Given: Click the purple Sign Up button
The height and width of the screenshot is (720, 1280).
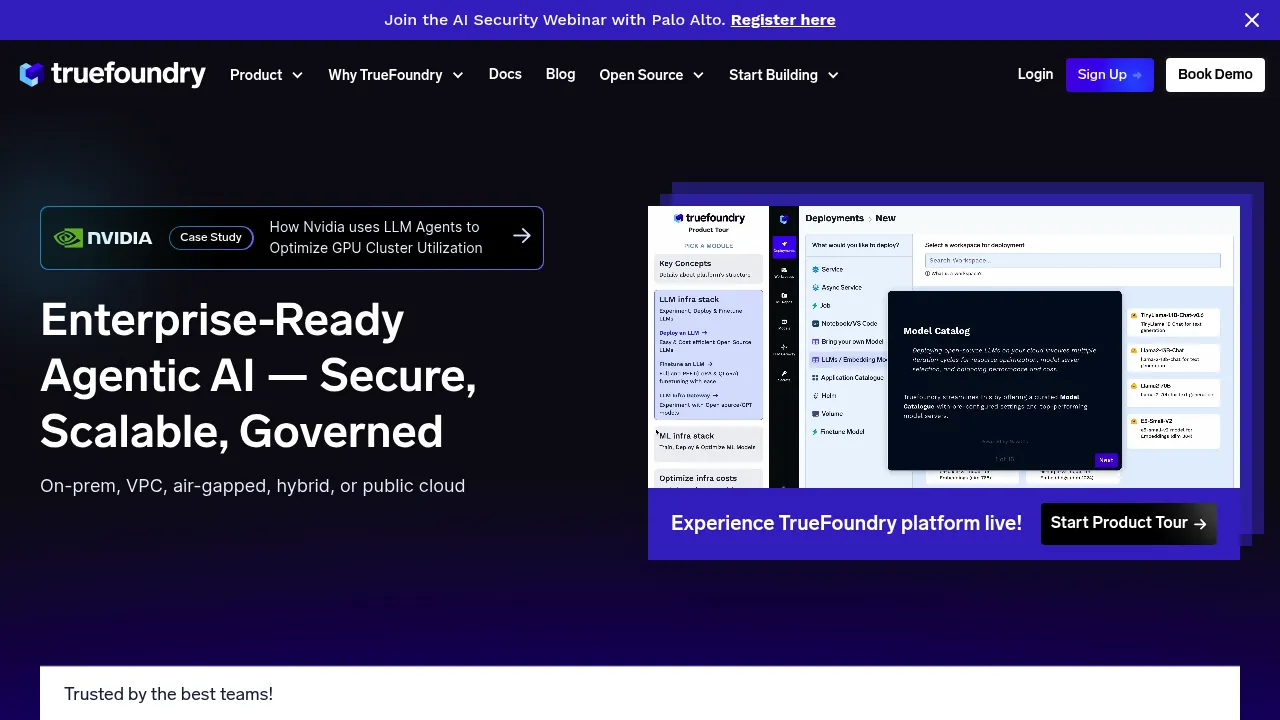Looking at the screenshot, I should pos(1110,75).
